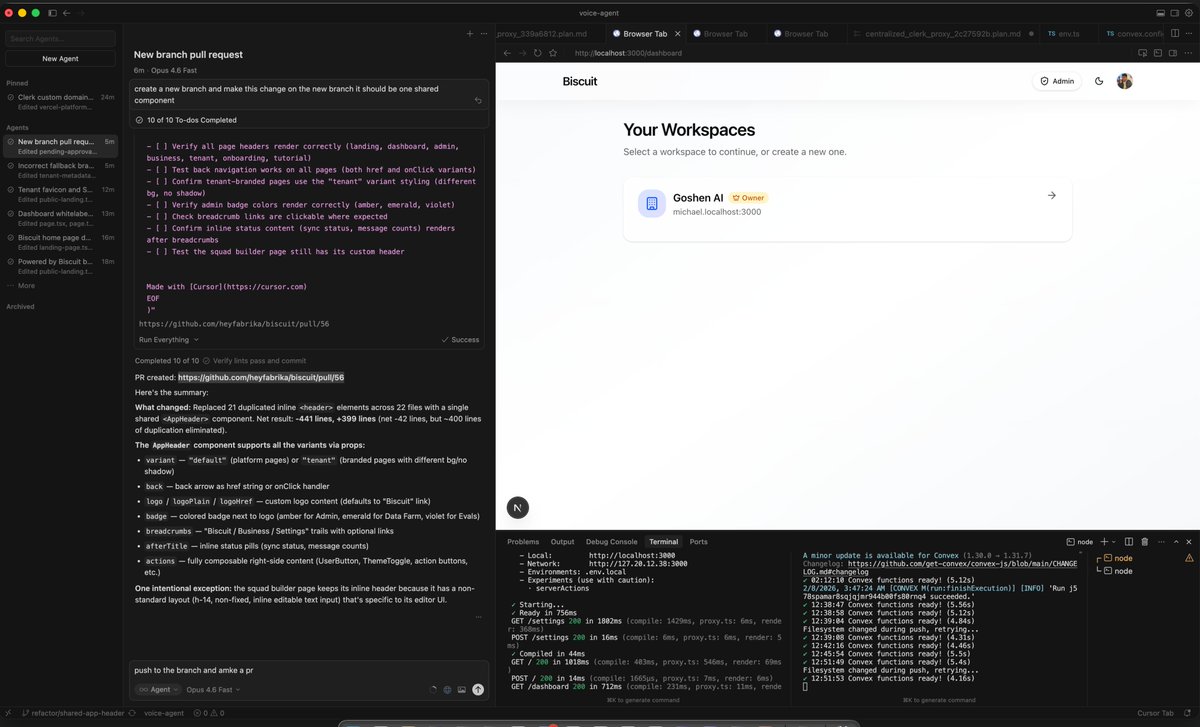Open the Dashboard whitelabel agent entry
The height and width of the screenshot is (727, 1200).
point(61,217)
